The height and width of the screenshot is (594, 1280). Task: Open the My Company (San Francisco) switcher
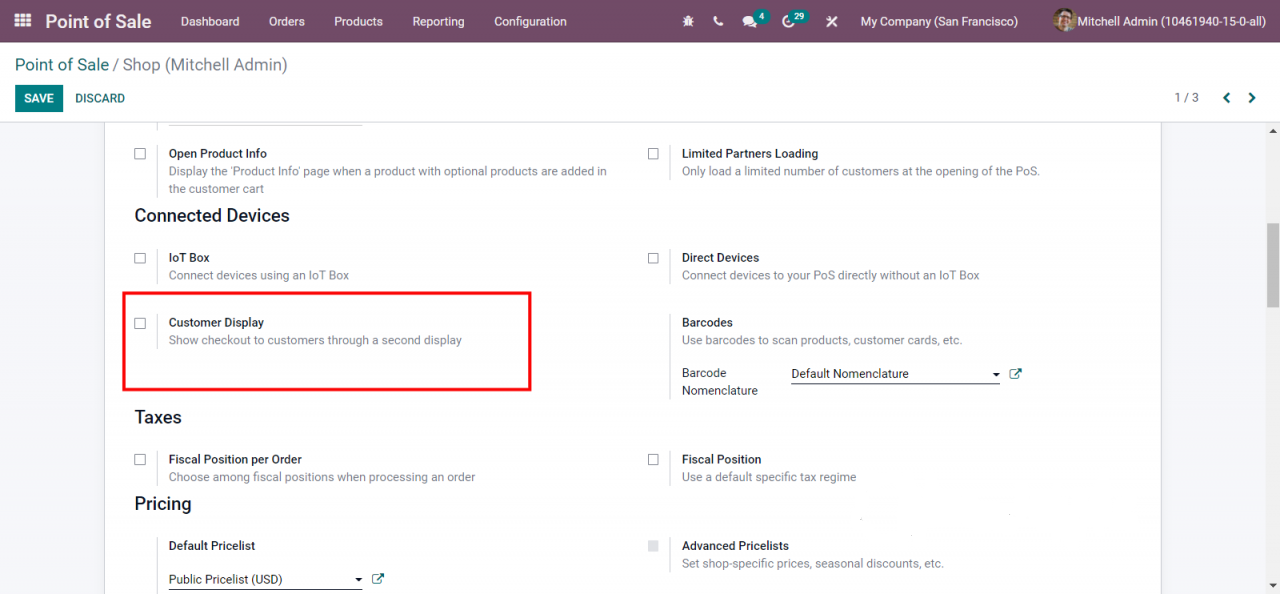[939, 21]
